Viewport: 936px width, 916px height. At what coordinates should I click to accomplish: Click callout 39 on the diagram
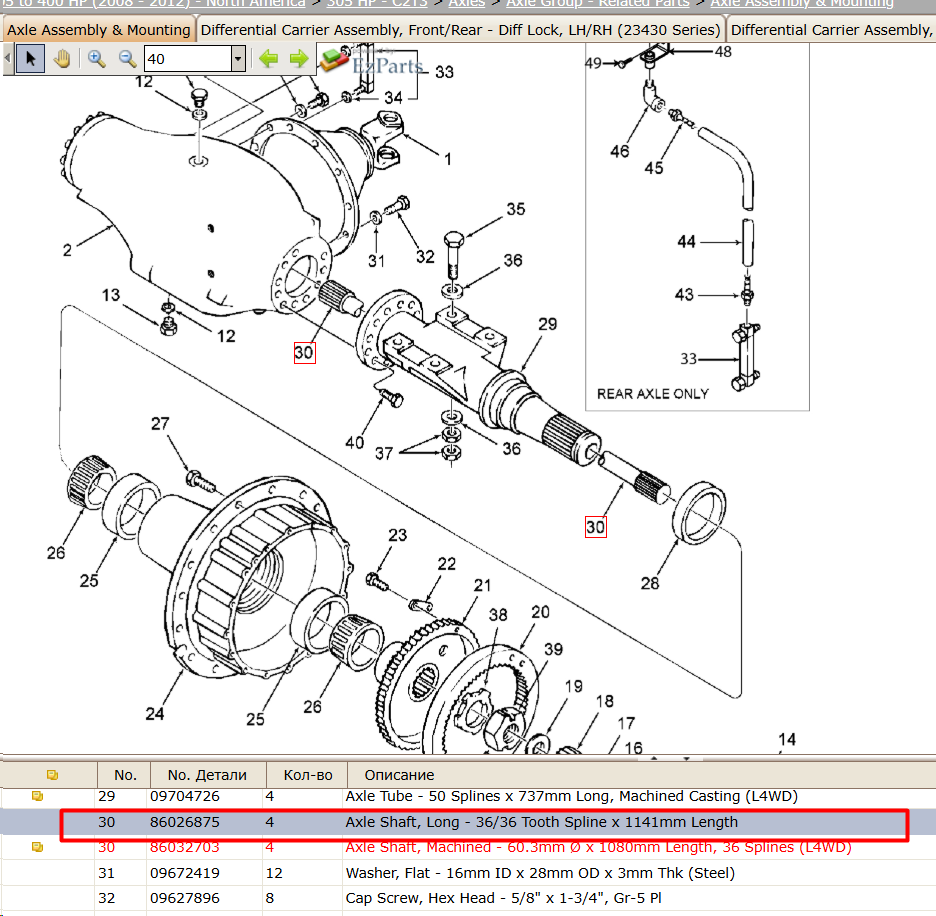tap(553, 649)
